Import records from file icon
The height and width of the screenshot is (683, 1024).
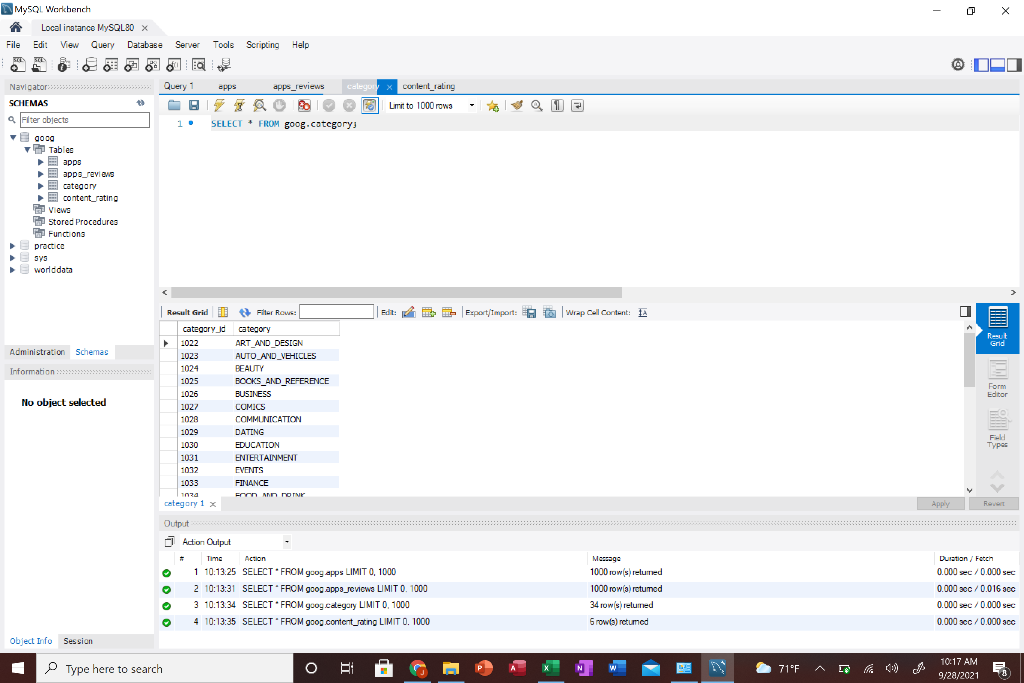click(x=549, y=312)
